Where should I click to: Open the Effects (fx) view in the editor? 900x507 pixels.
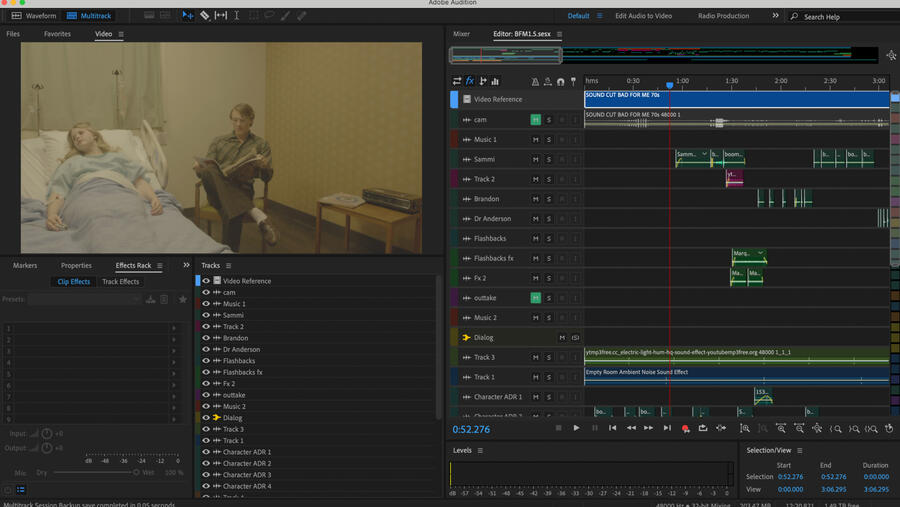coord(470,81)
